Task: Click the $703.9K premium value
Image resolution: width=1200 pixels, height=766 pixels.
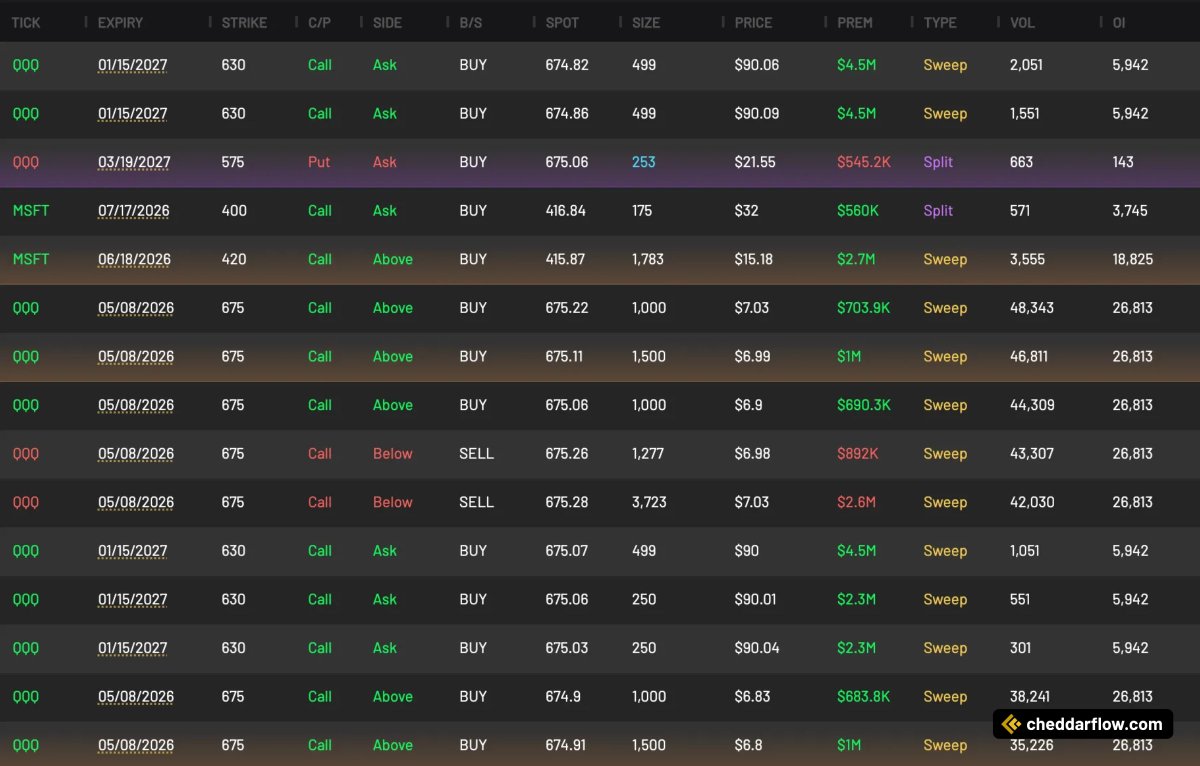Action: click(863, 308)
